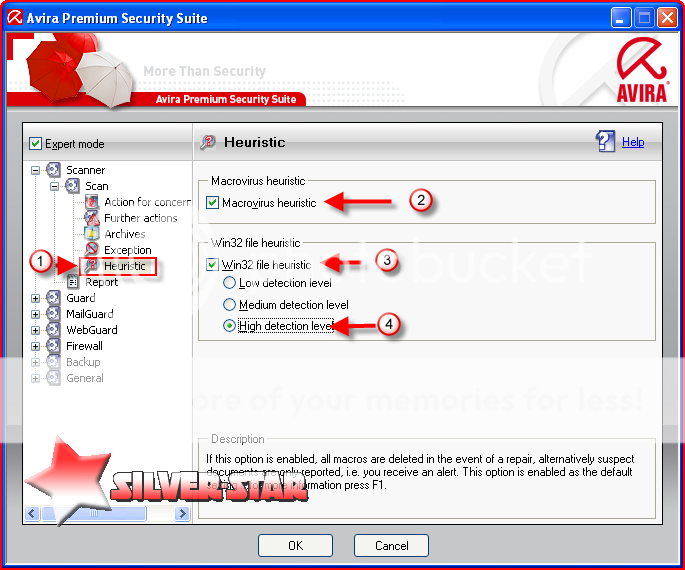Expand the Backup tree node
The width and height of the screenshot is (685, 570).
pos(35,363)
